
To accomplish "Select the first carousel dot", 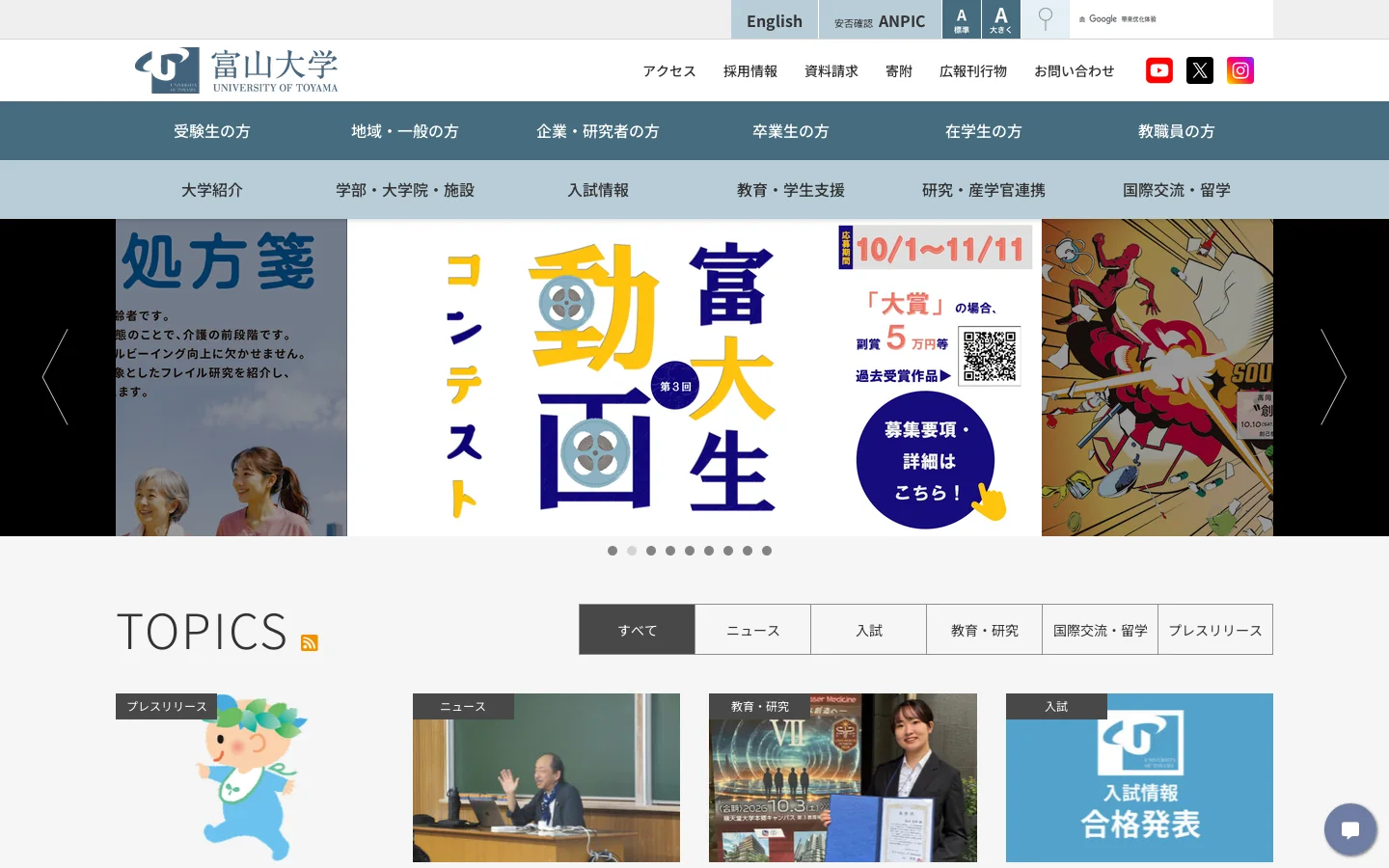I will 613,551.
